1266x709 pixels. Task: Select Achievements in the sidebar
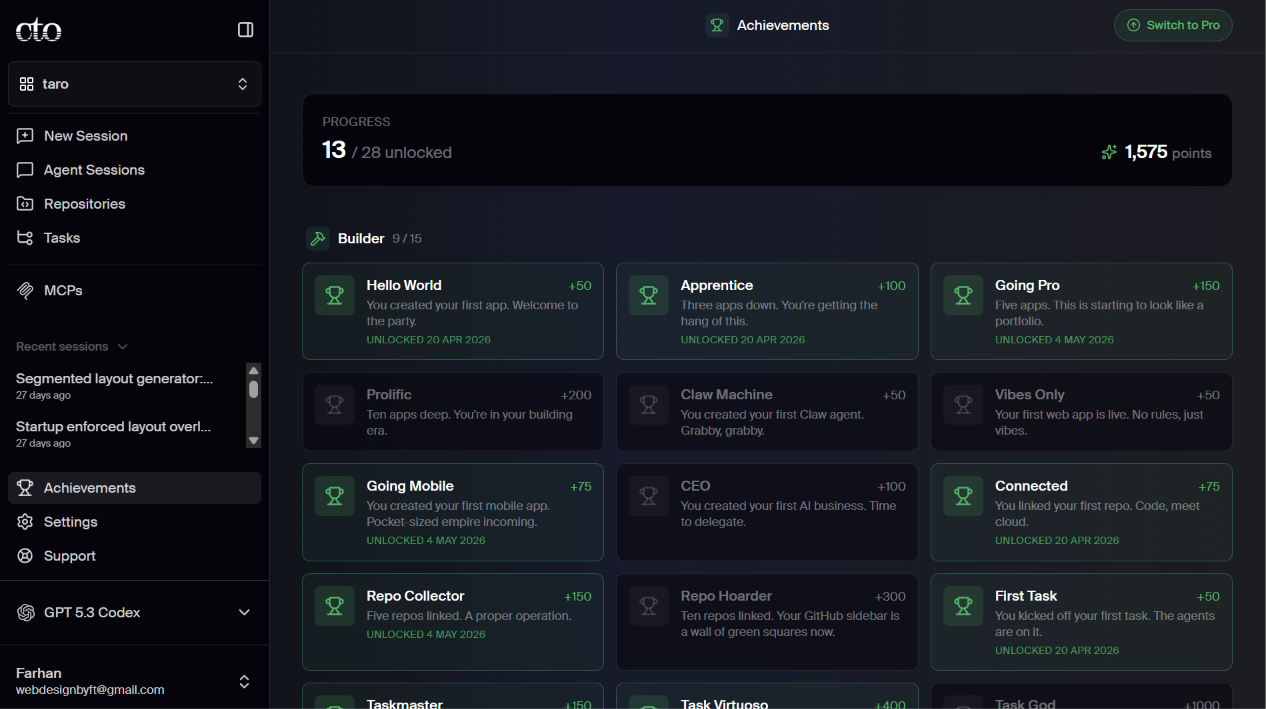pos(134,488)
